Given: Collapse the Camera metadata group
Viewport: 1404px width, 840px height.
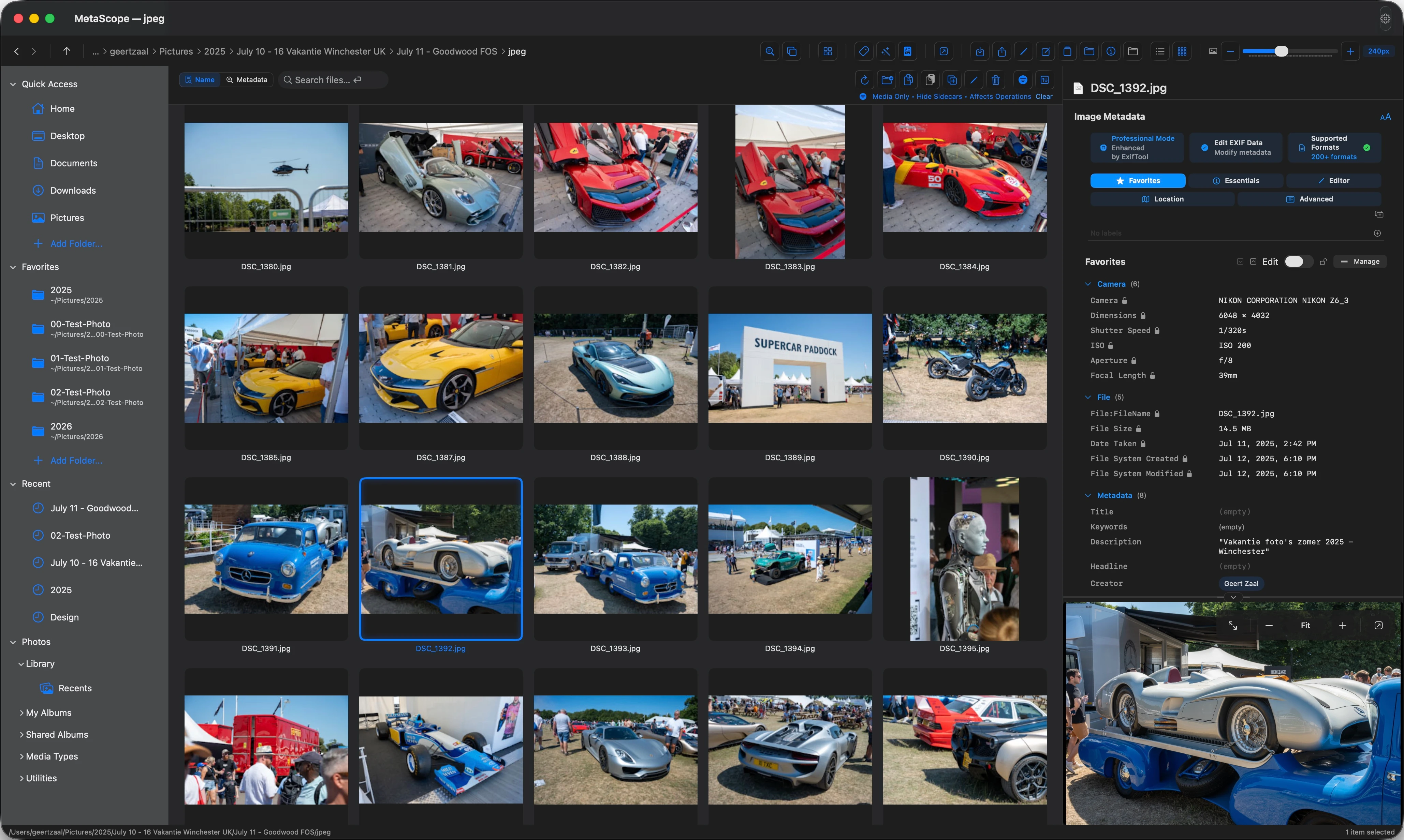Looking at the screenshot, I should coord(1088,284).
